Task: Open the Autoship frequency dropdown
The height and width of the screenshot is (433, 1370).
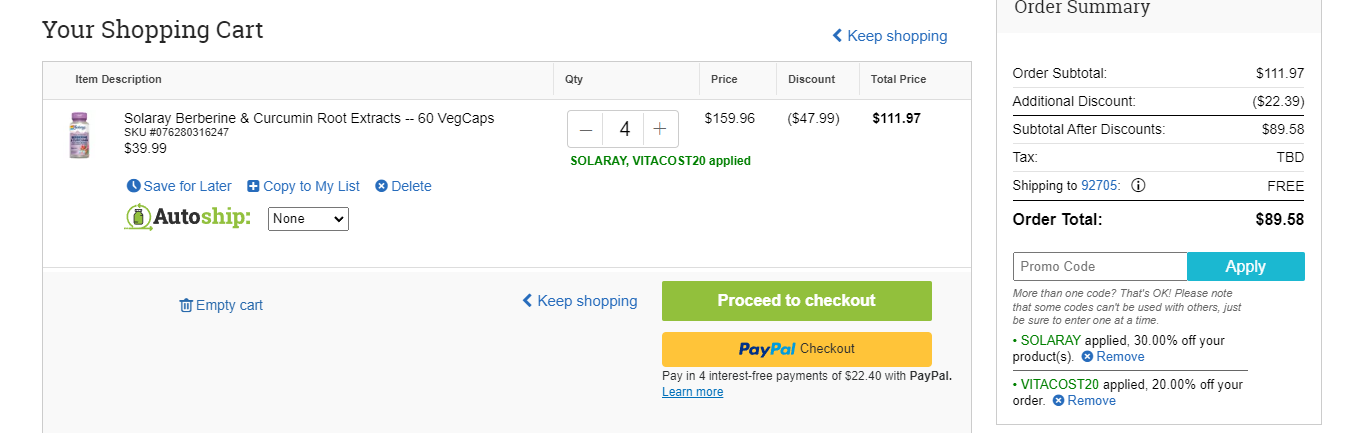Action: (x=308, y=218)
